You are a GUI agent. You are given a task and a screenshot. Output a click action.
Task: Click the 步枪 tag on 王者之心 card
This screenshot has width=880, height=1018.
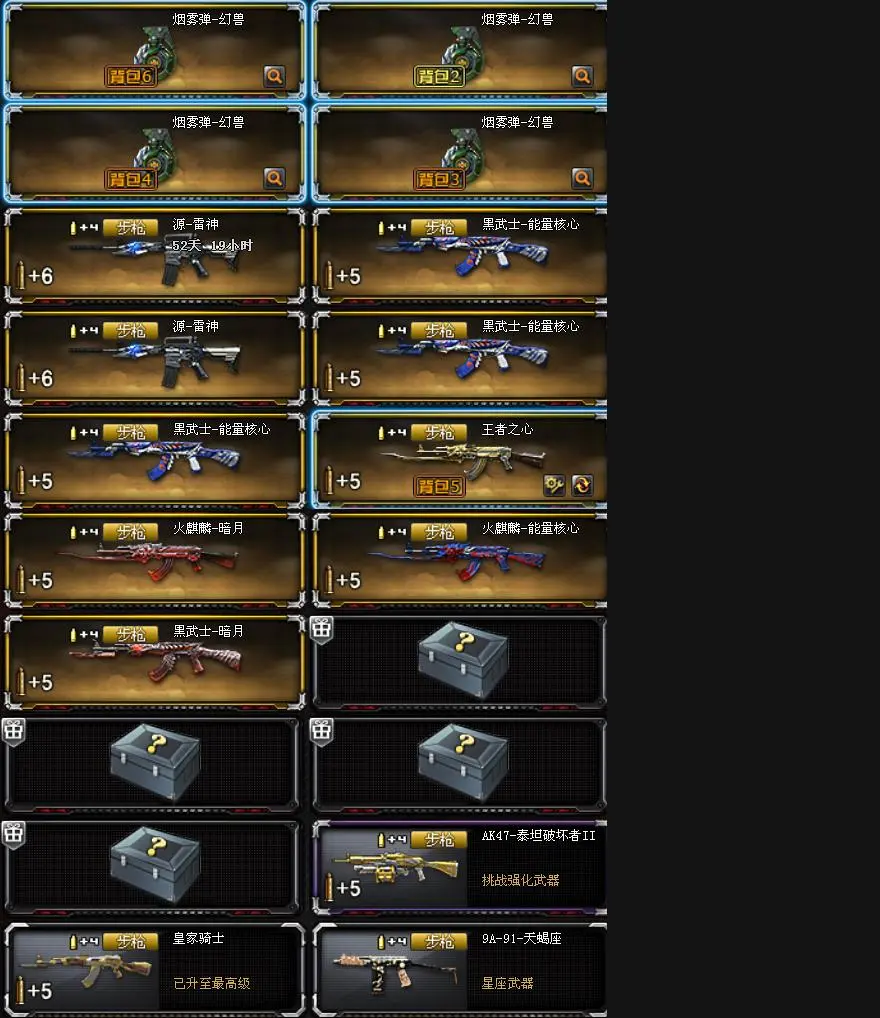[x=440, y=433]
